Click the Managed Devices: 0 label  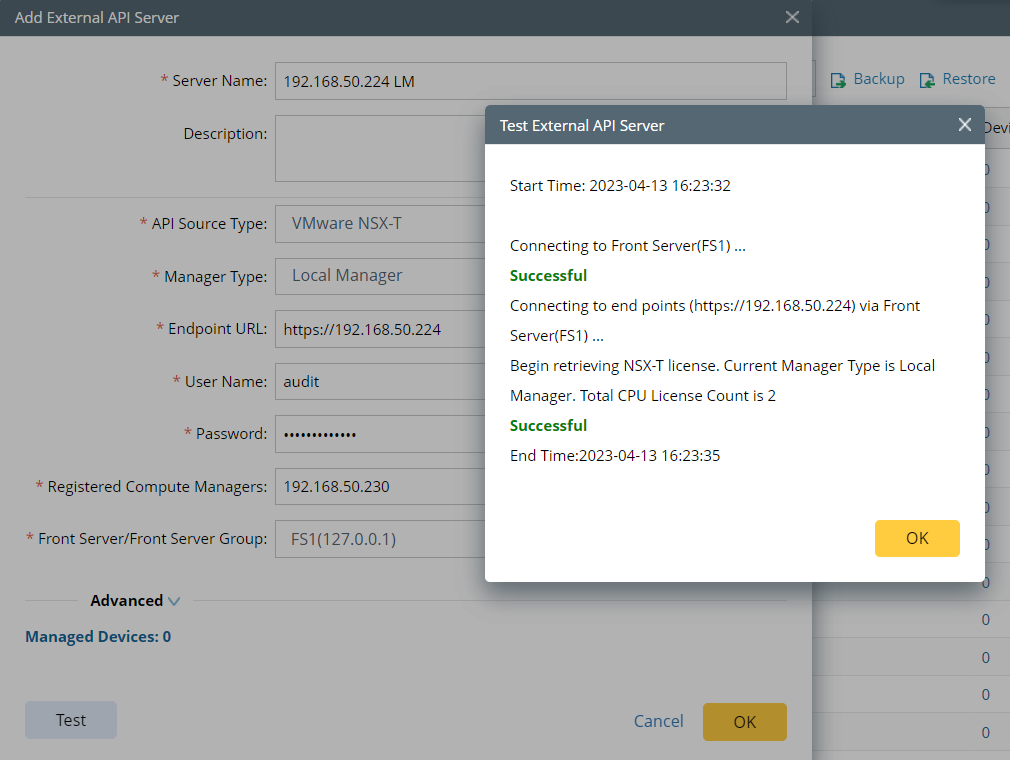pos(97,636)
